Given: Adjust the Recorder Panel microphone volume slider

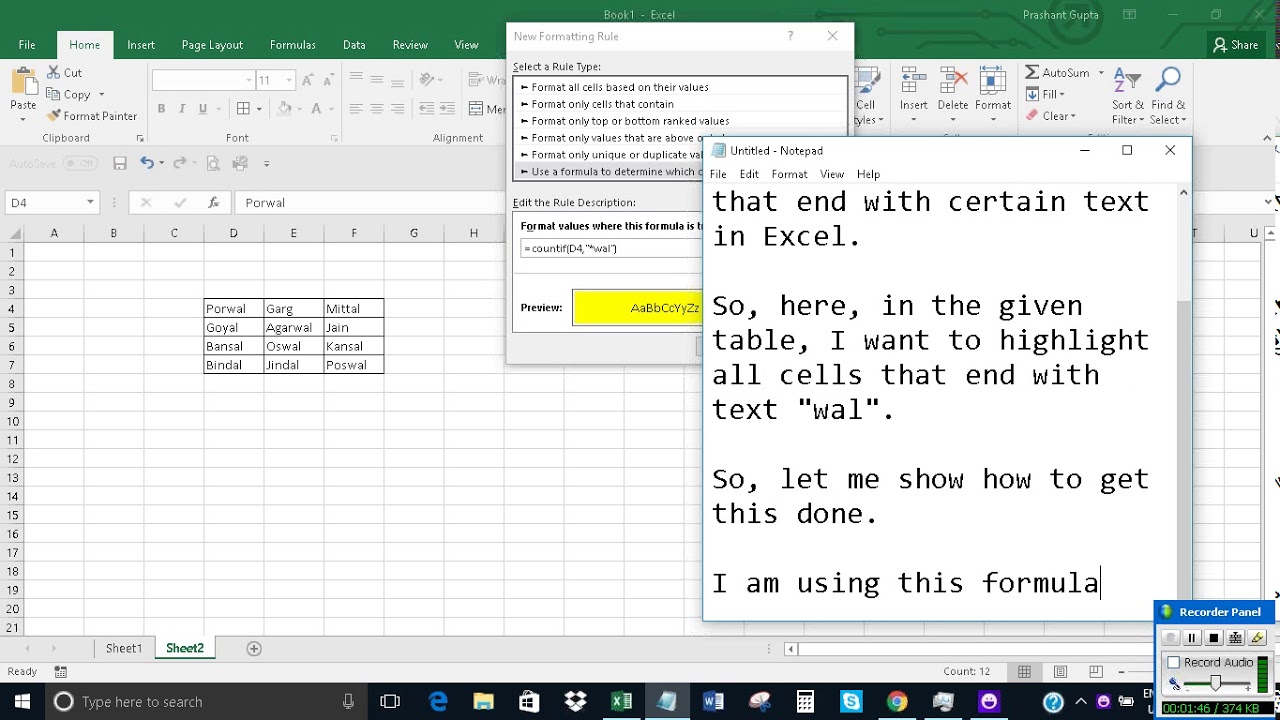Looking at the screenshot, I should pos(1216,683).
